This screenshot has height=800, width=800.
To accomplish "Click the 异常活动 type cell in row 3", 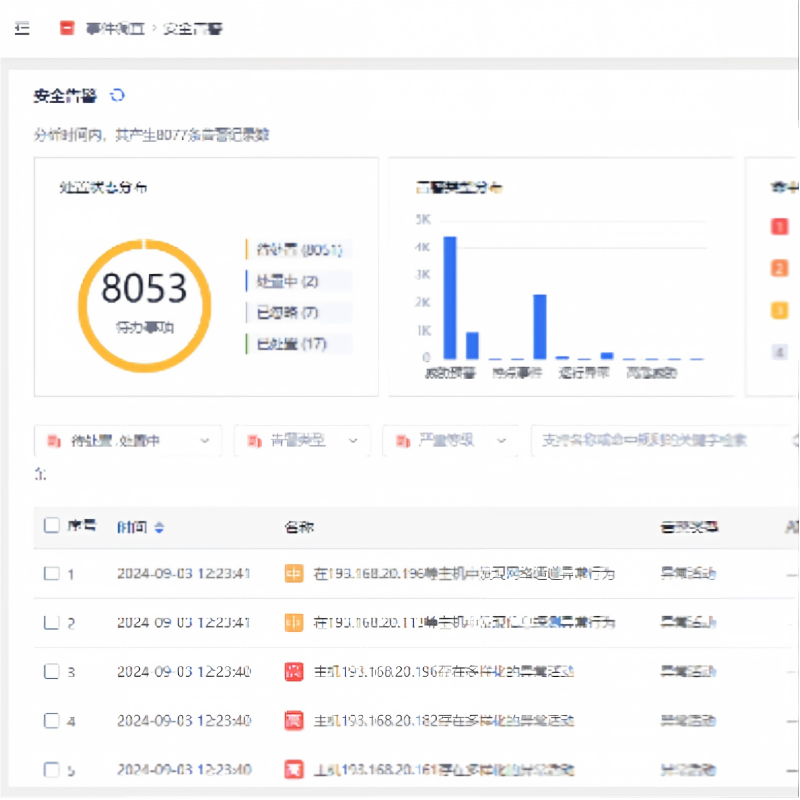I will (688, 671).
